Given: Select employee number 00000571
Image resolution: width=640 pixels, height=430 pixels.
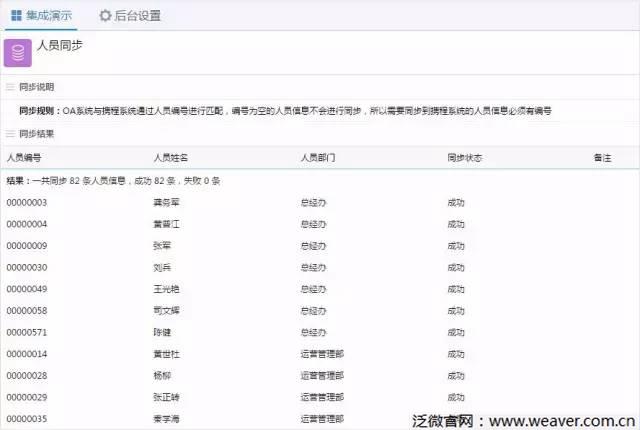Looking at the screenshot, I should pyautogui.click(x=27, y=332).
